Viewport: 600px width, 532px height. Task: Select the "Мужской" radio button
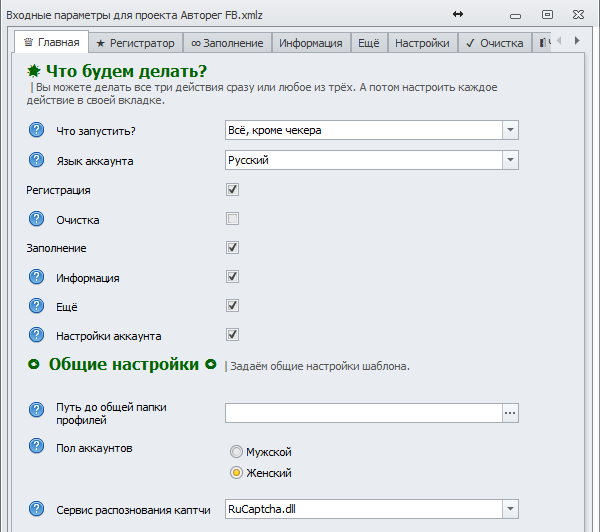(236, 452)
